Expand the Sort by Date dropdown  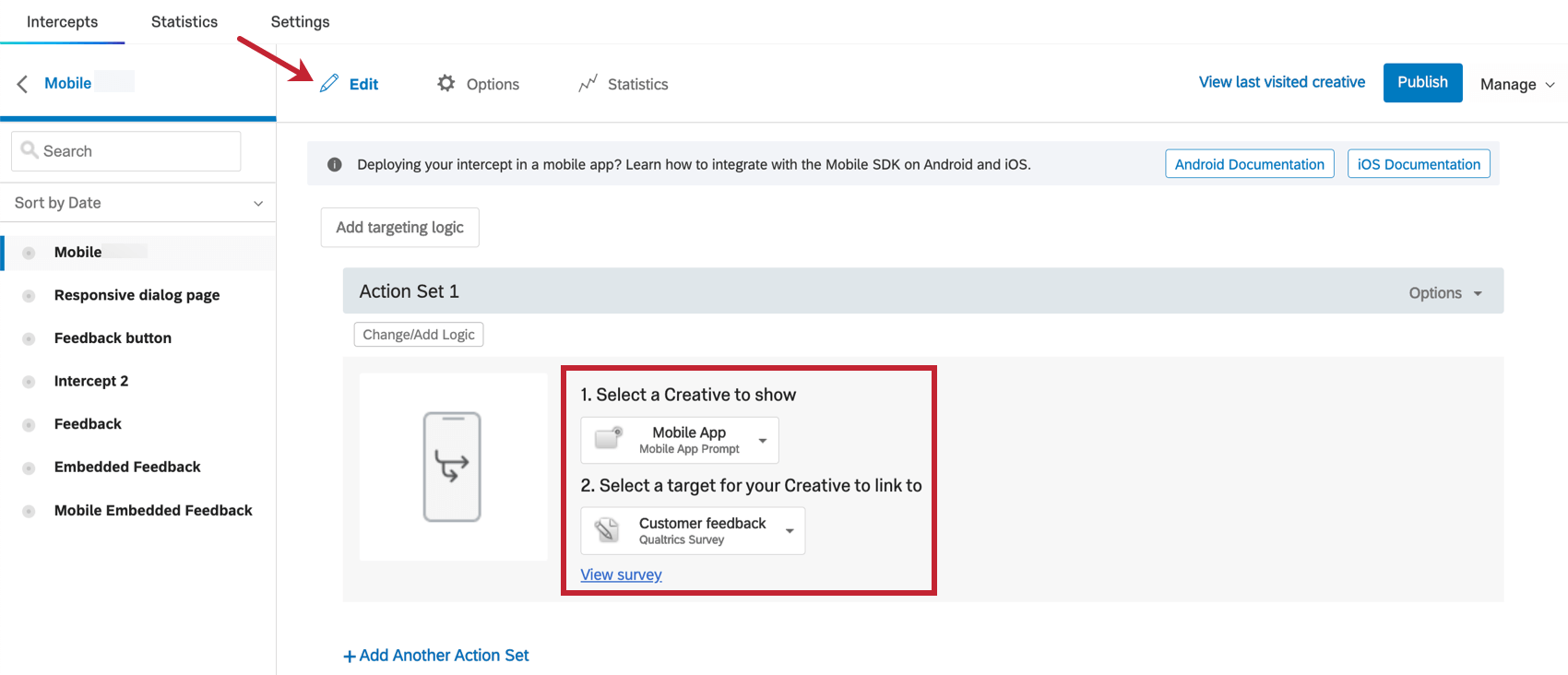tap(259, 202)
